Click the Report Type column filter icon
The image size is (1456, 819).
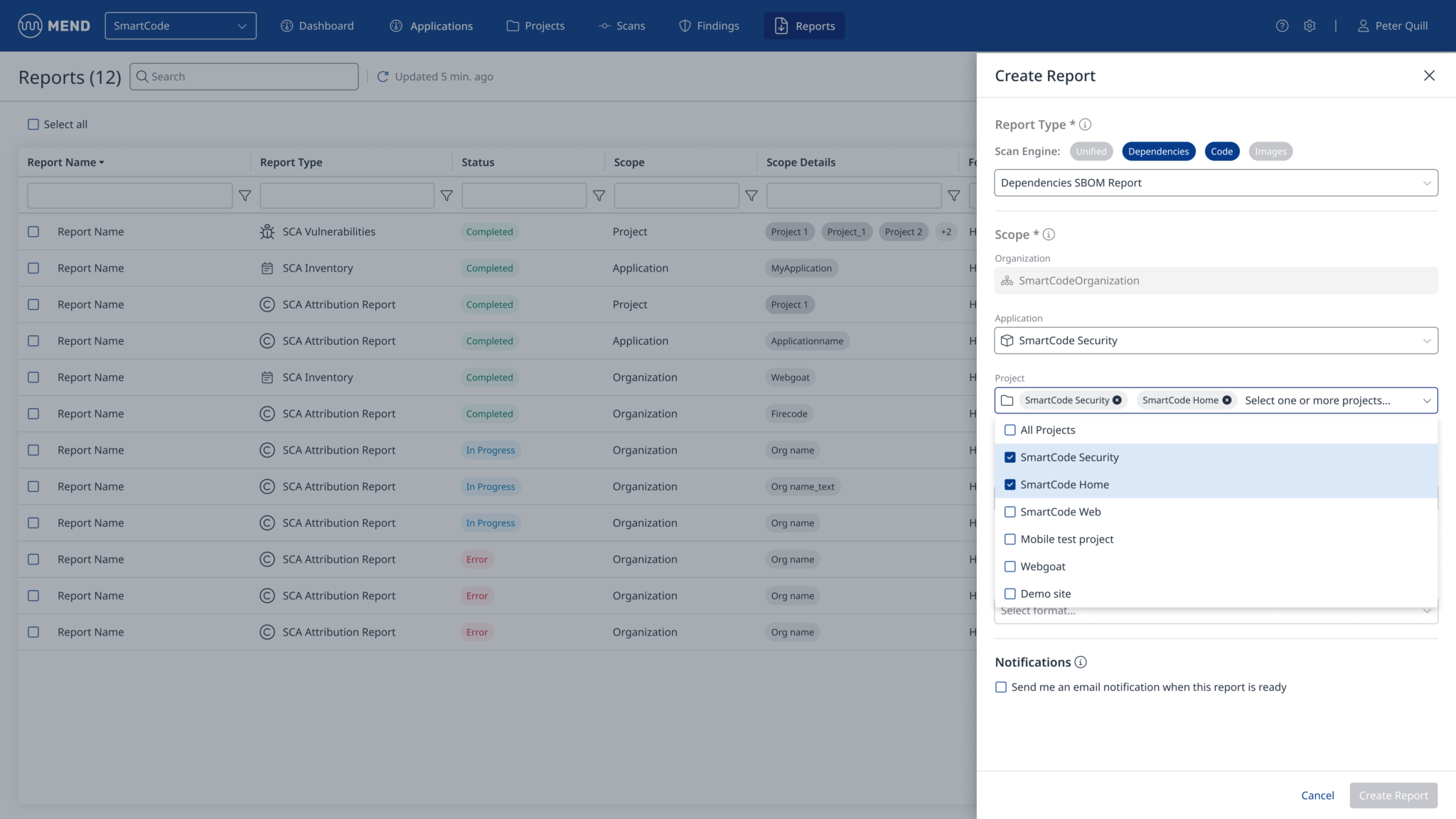click(446, 196)
